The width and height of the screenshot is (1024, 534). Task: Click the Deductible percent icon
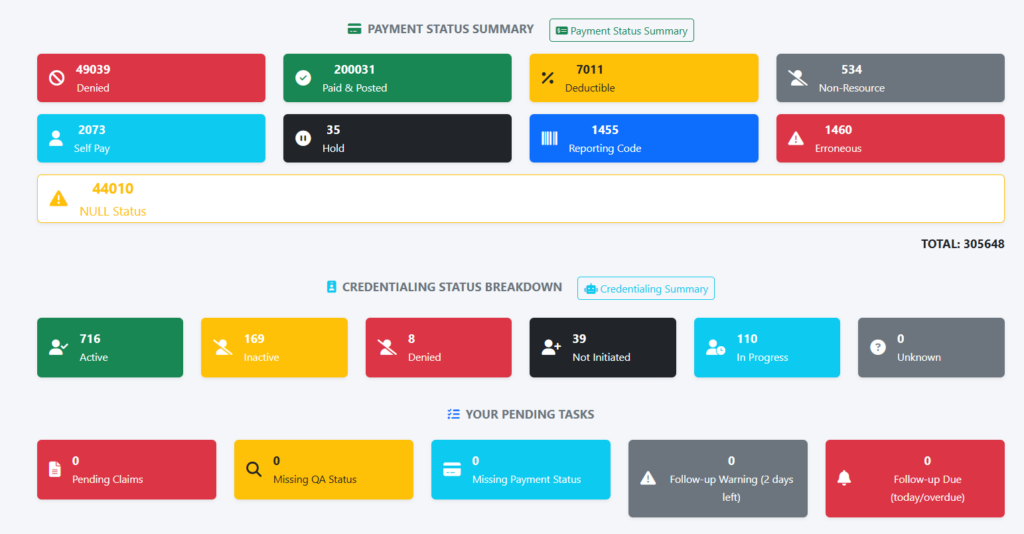(x=548, y=79)
